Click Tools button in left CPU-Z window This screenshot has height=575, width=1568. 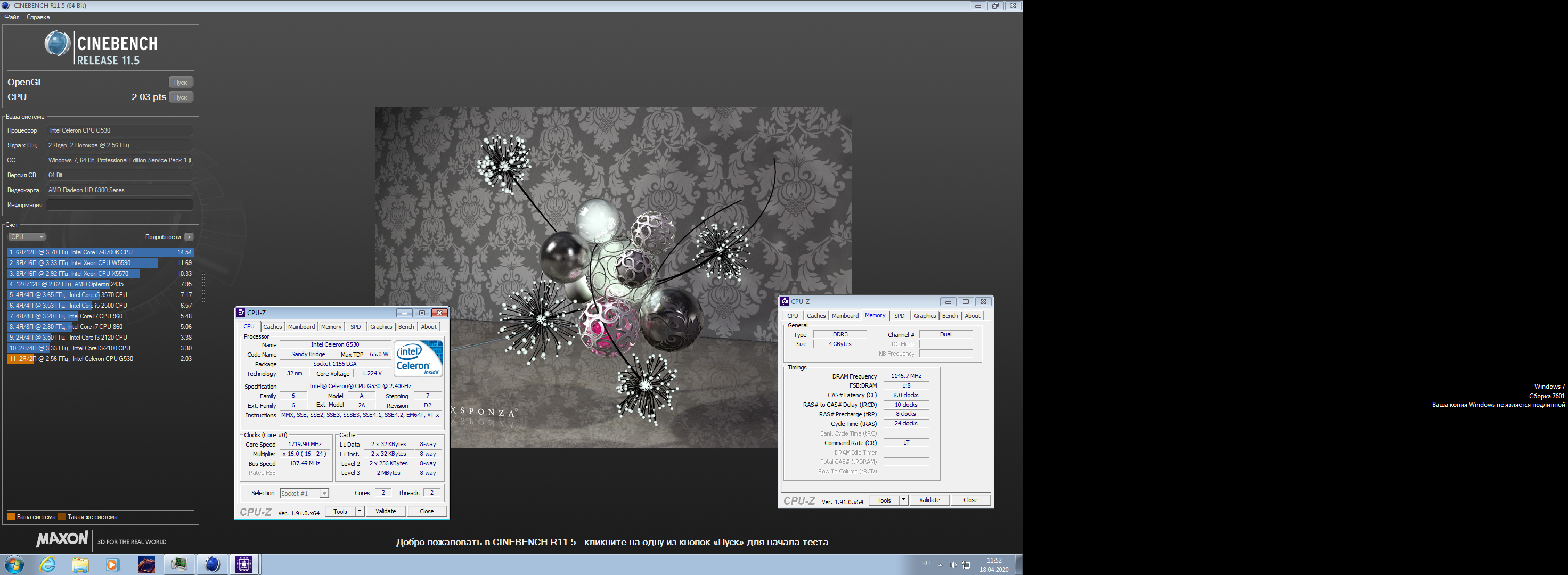click(x=340, y=511)
